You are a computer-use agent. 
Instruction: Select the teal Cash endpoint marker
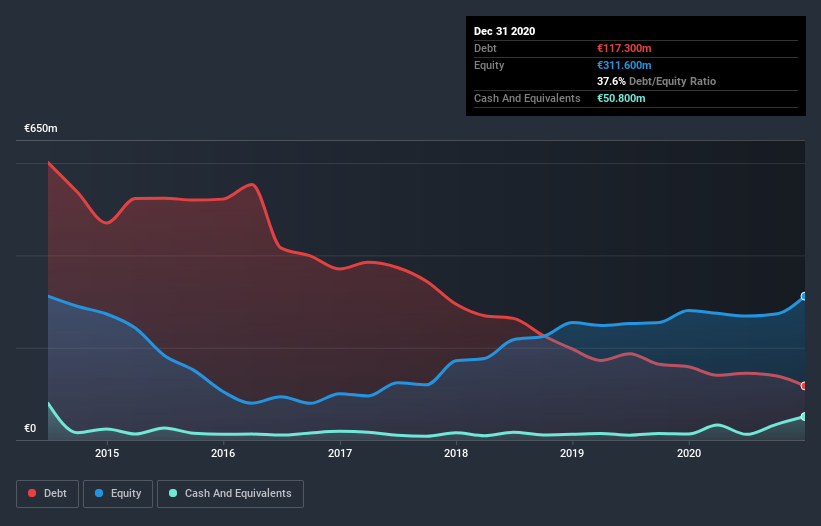804,417
